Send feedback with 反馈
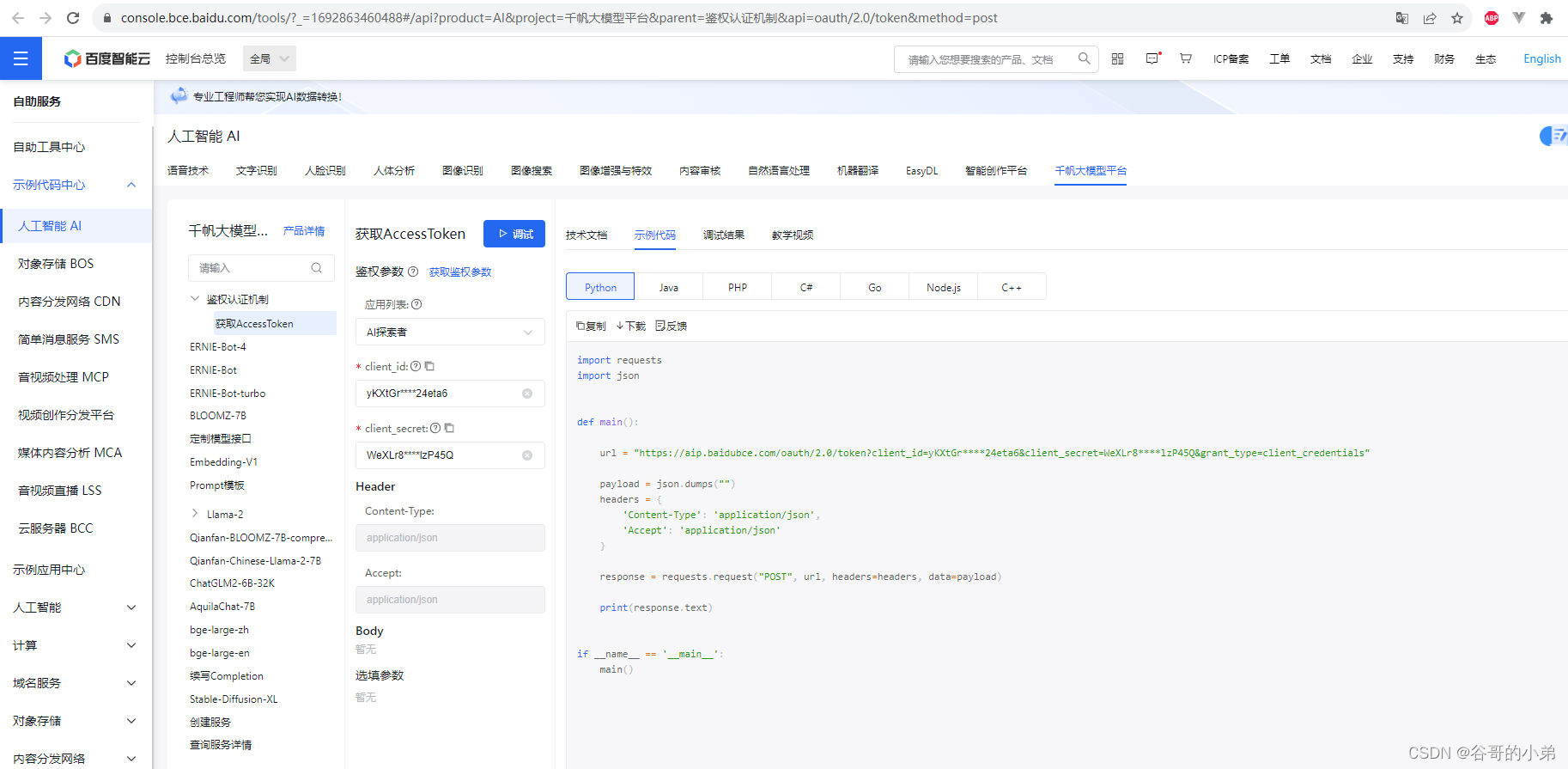Image resolution: width=1568 pixels, height=769 pixels. [672, 326]
